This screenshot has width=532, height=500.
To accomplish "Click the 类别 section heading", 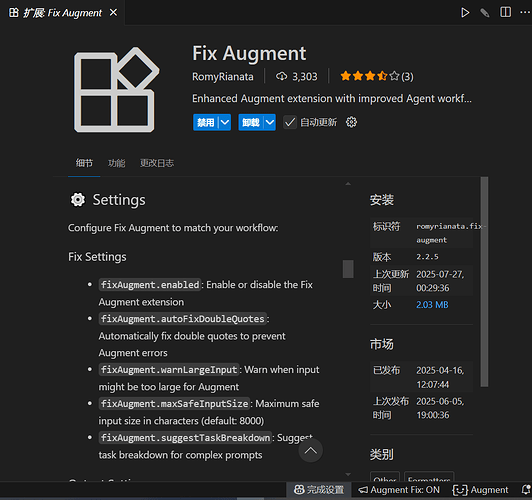I will click(x=382, y=455).
